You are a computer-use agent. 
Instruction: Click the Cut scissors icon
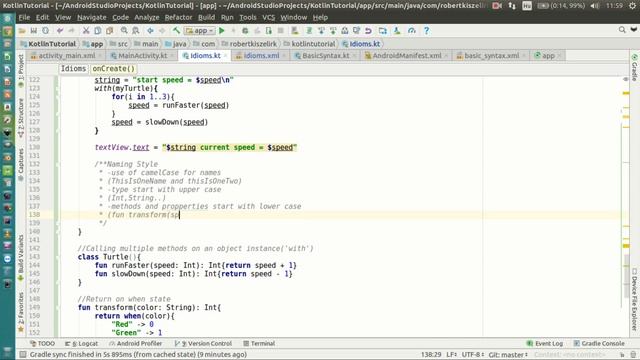86,31
